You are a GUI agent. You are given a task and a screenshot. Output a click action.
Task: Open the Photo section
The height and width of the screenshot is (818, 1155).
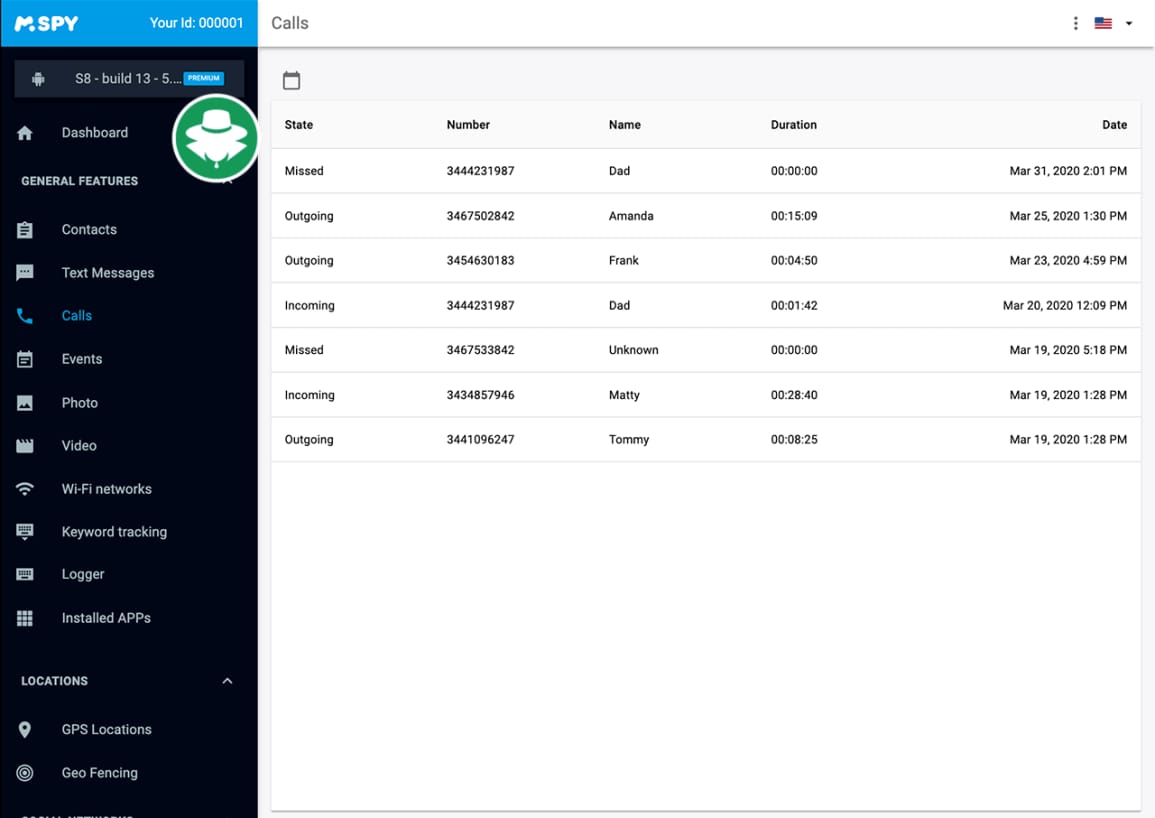coord(79,403)
